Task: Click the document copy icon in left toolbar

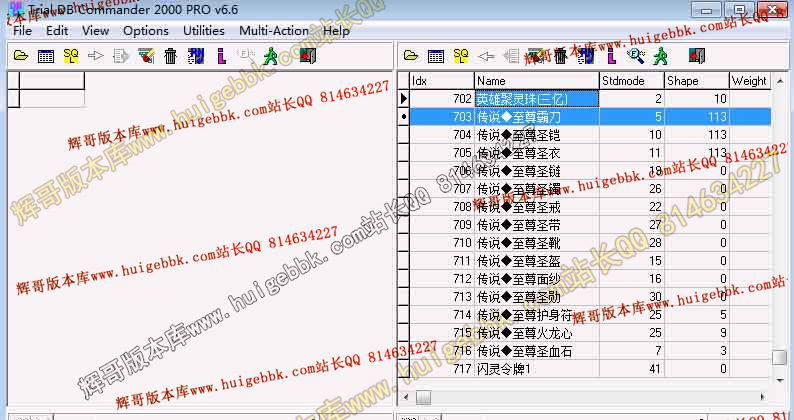Action: pyautogui.click(x=121, y=56)
